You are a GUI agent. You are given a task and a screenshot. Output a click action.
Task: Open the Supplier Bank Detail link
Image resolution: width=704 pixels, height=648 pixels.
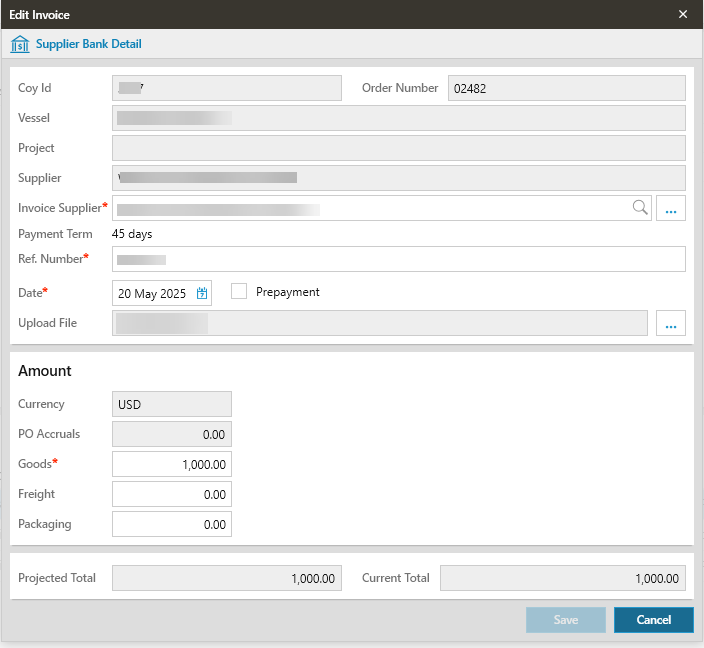point(88,44)
